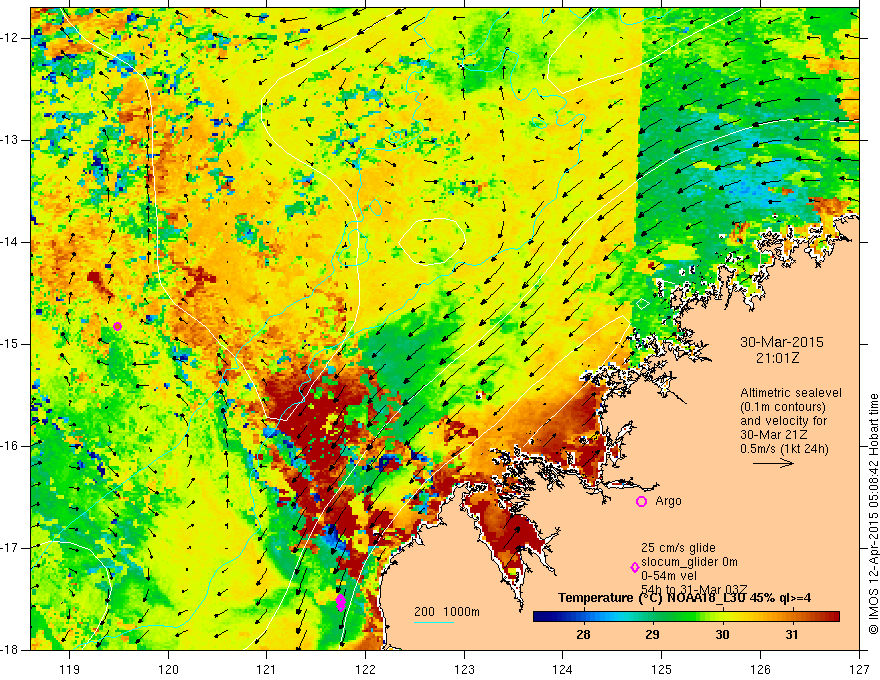This screenshot has height=680, width=880.
Task: Click the latitude axis label -15
Action: (12, 344)
